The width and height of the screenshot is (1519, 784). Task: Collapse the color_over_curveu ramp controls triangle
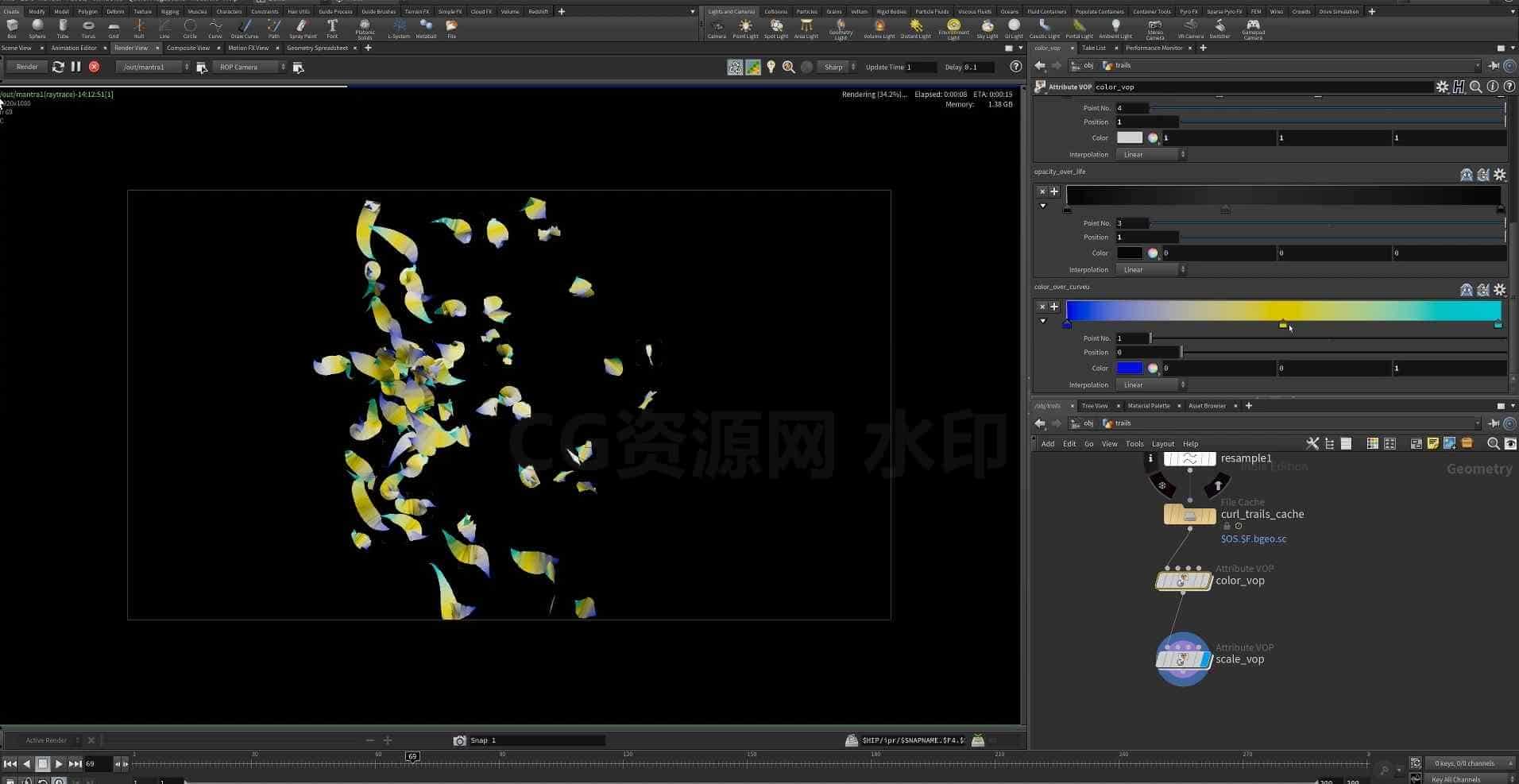[x=1043, y=321]
